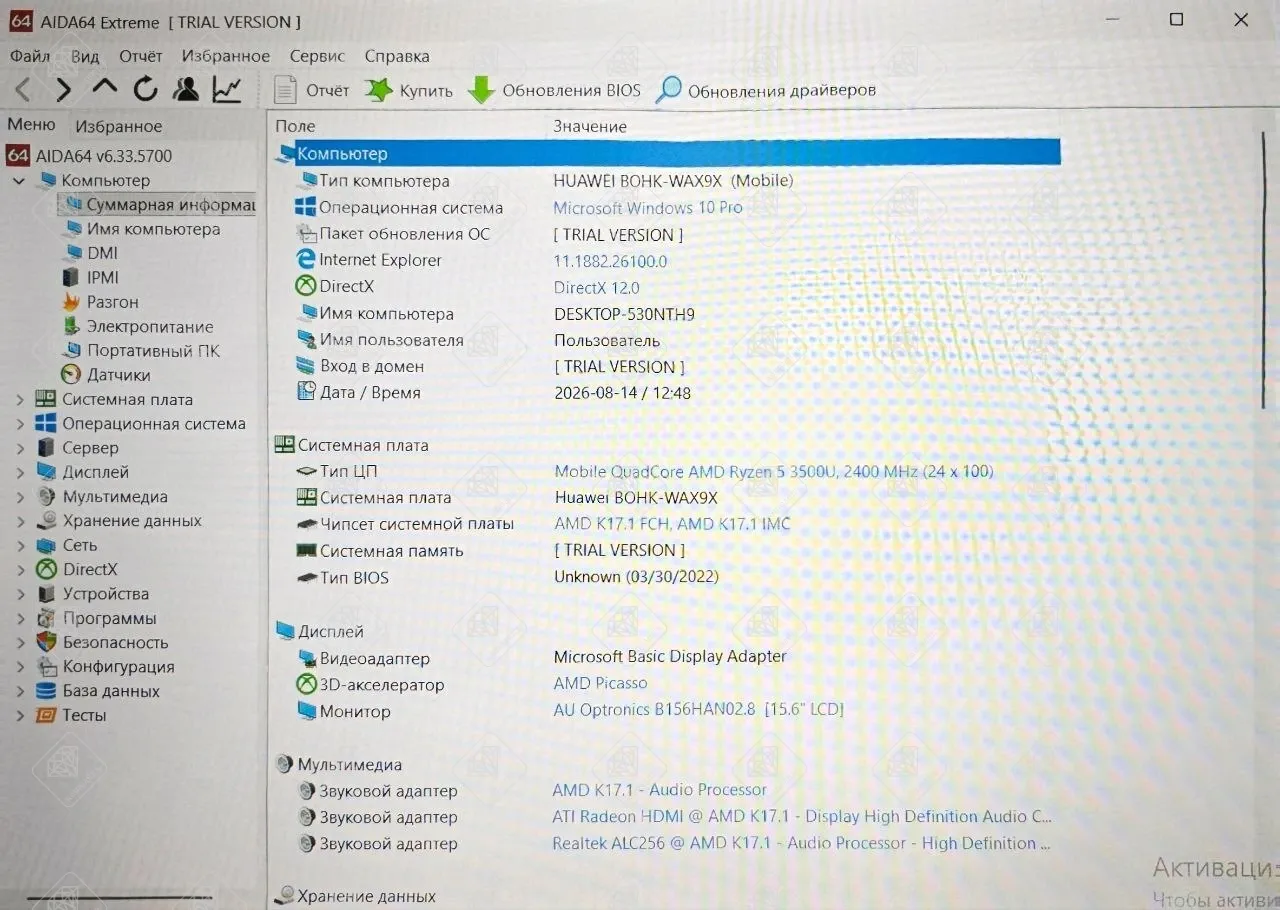Select Имя компьютера in the sidebar tree
This screenshot has width=1280, height=910.
click(x=141, y=229)
